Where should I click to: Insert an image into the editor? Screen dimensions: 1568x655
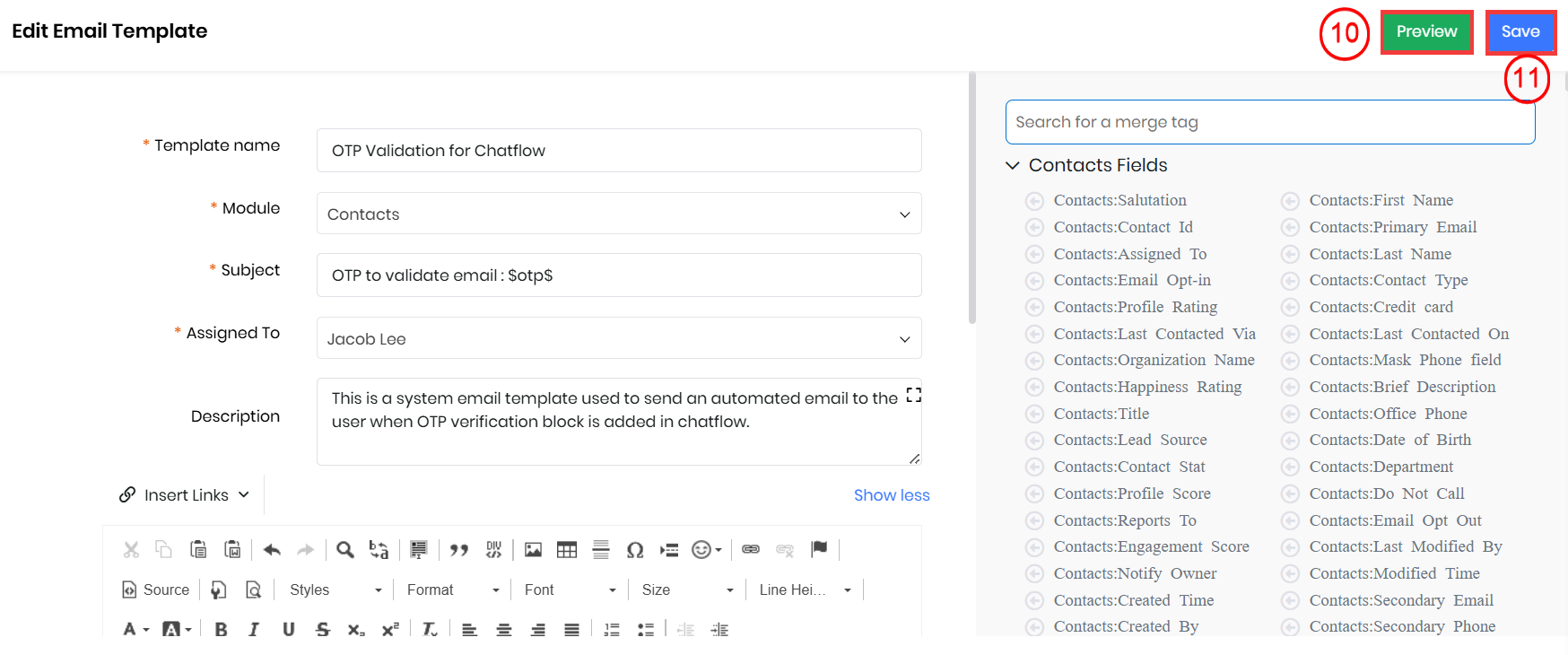click(x=534, y=550)
